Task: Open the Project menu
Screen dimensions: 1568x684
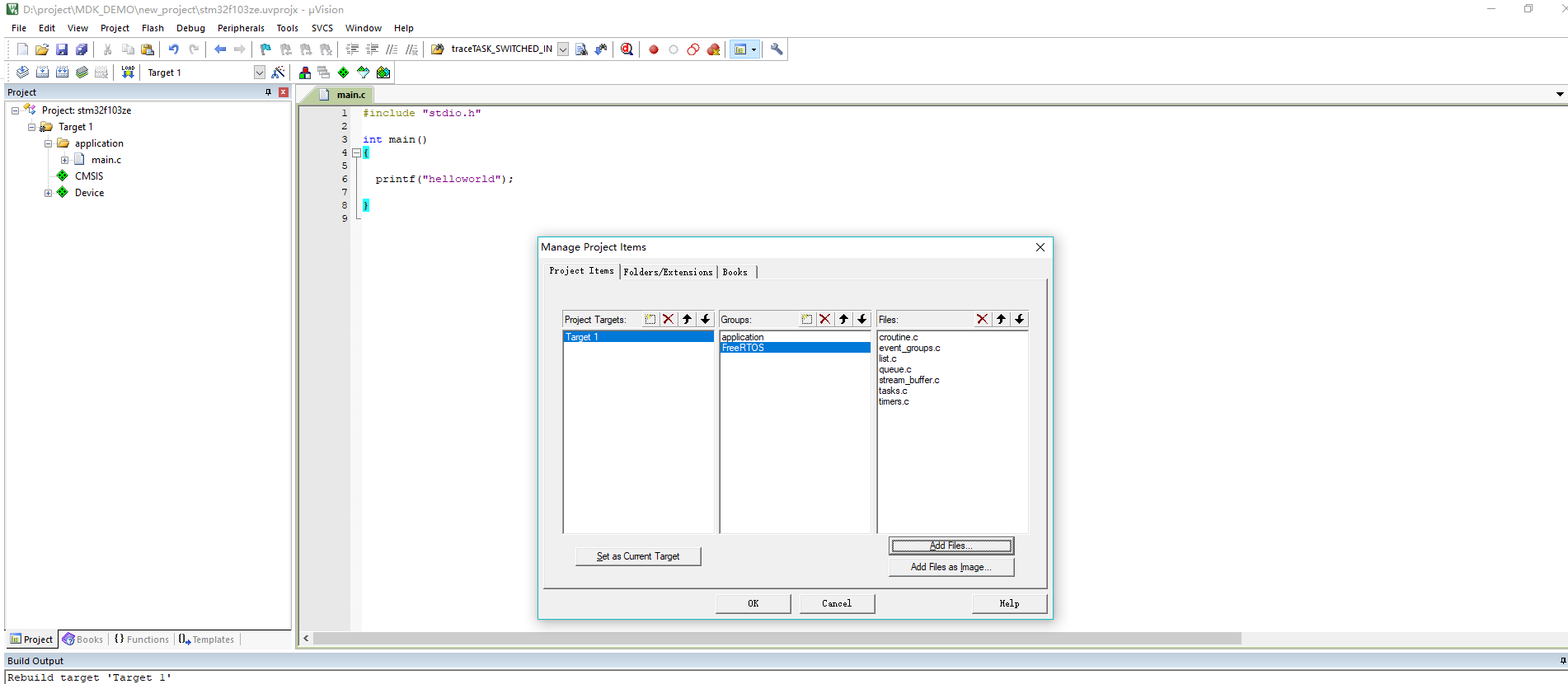Action: point(115,28)
